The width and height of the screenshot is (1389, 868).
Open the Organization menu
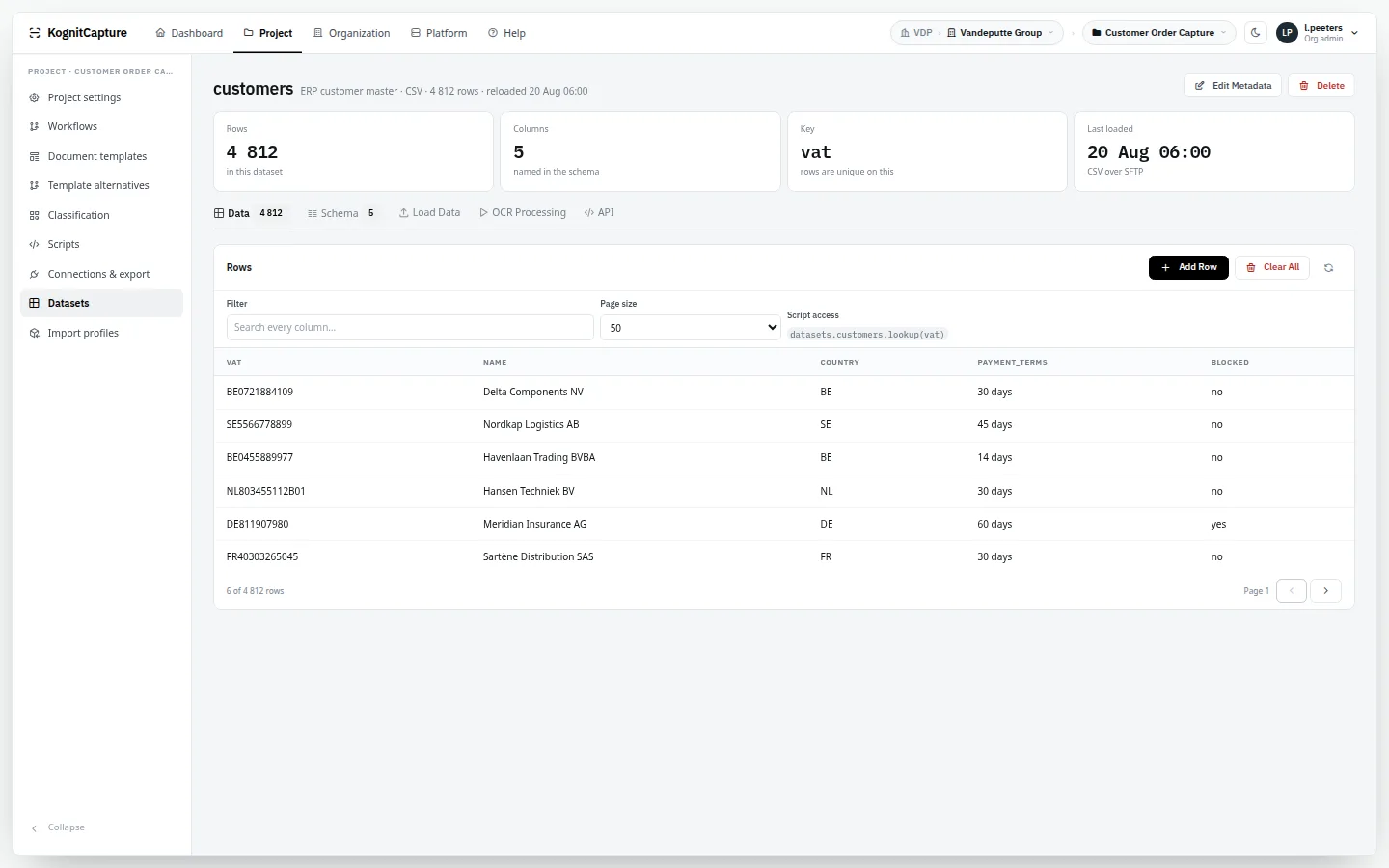tap(352, 33)
